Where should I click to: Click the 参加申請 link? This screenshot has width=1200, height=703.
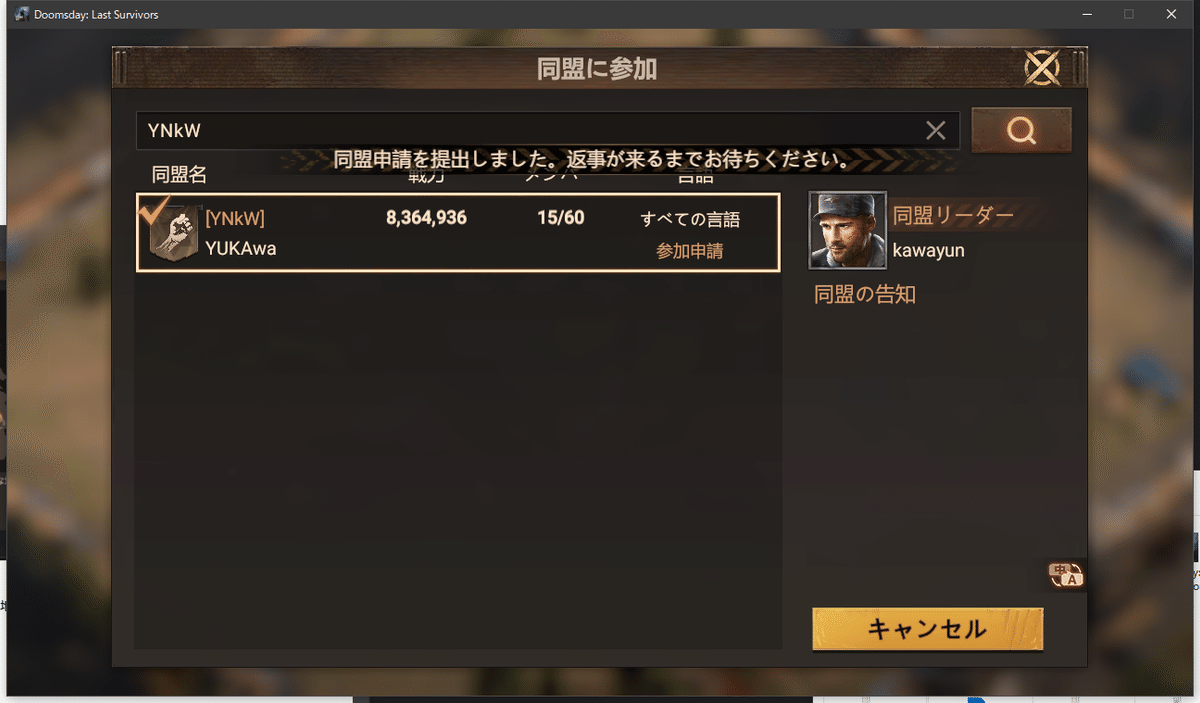click(x=689, y=251)
